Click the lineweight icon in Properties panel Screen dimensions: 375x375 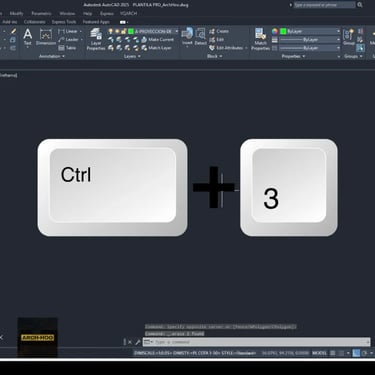(x=275, y=40)
